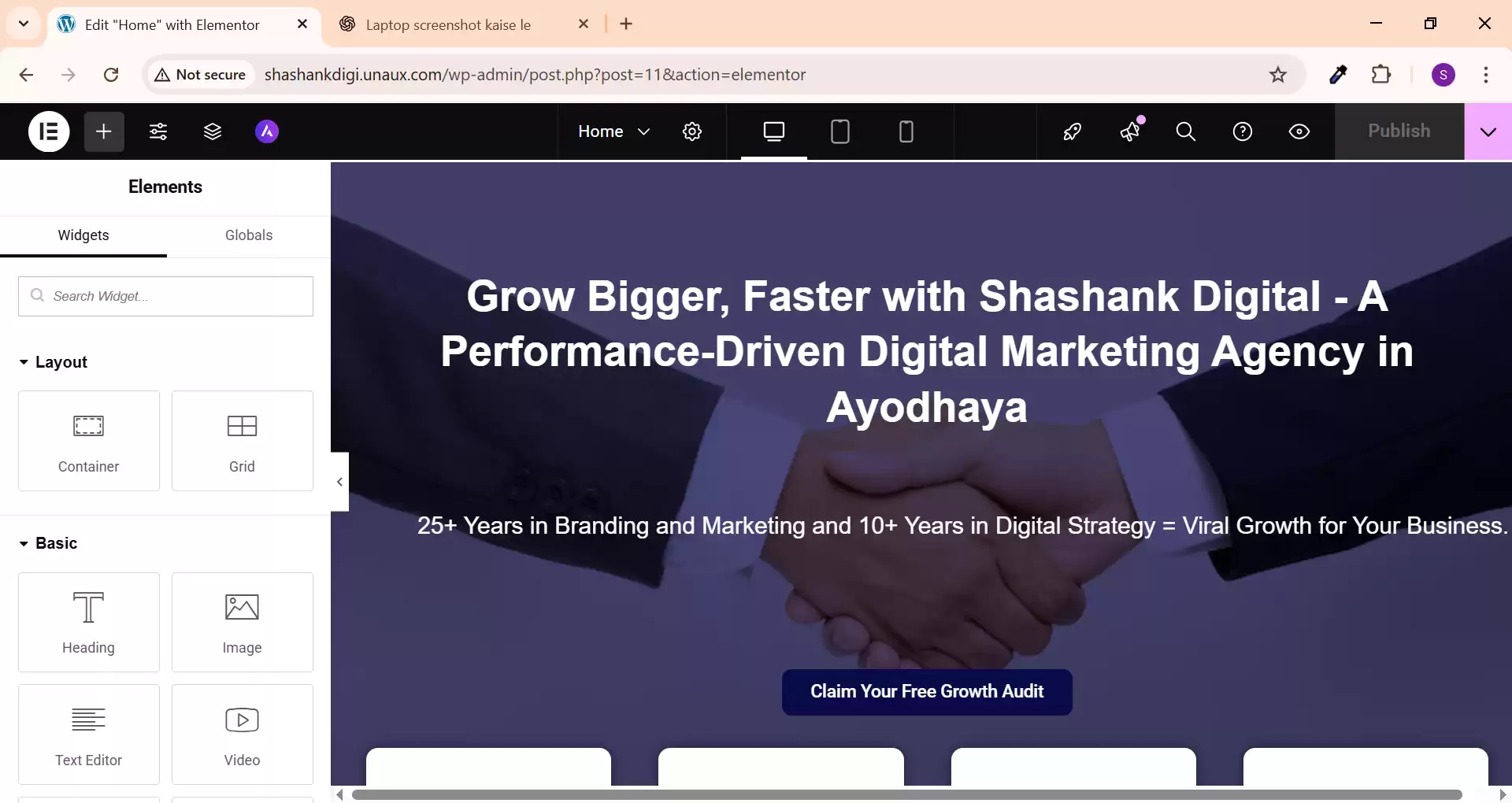Viewport: 1512px width, 803px height.
Task: Open the Help question mark icon
Action: (x=1243, y=131)
